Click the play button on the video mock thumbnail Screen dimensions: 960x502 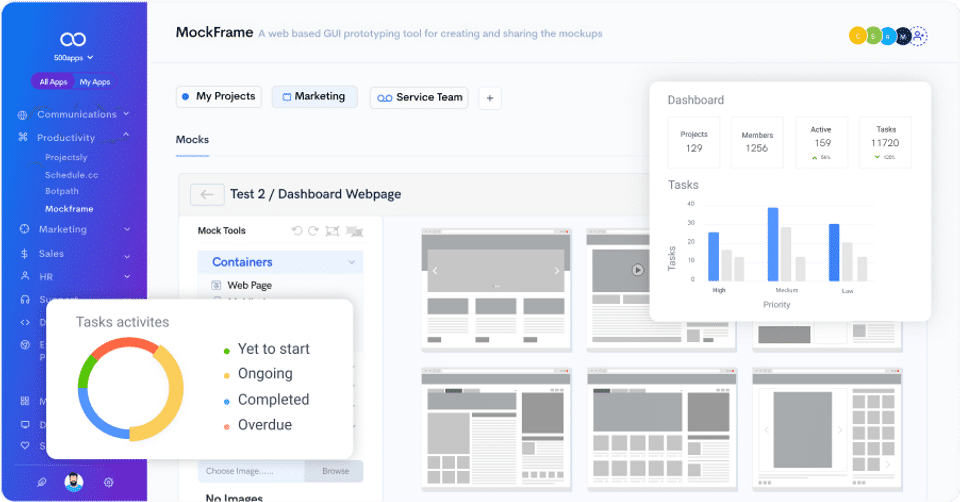[x=638, y=270]
